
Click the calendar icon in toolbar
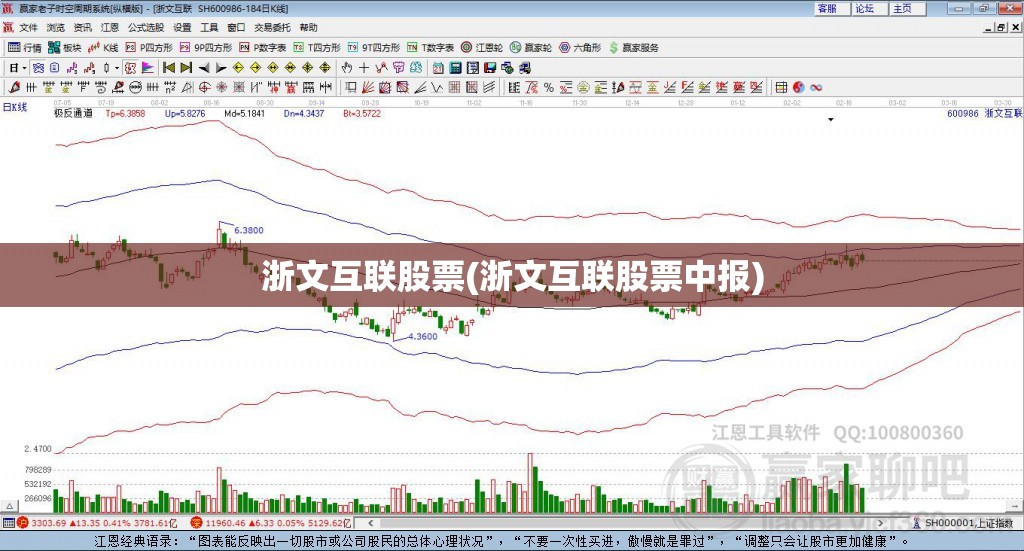[x=438, y=68]
